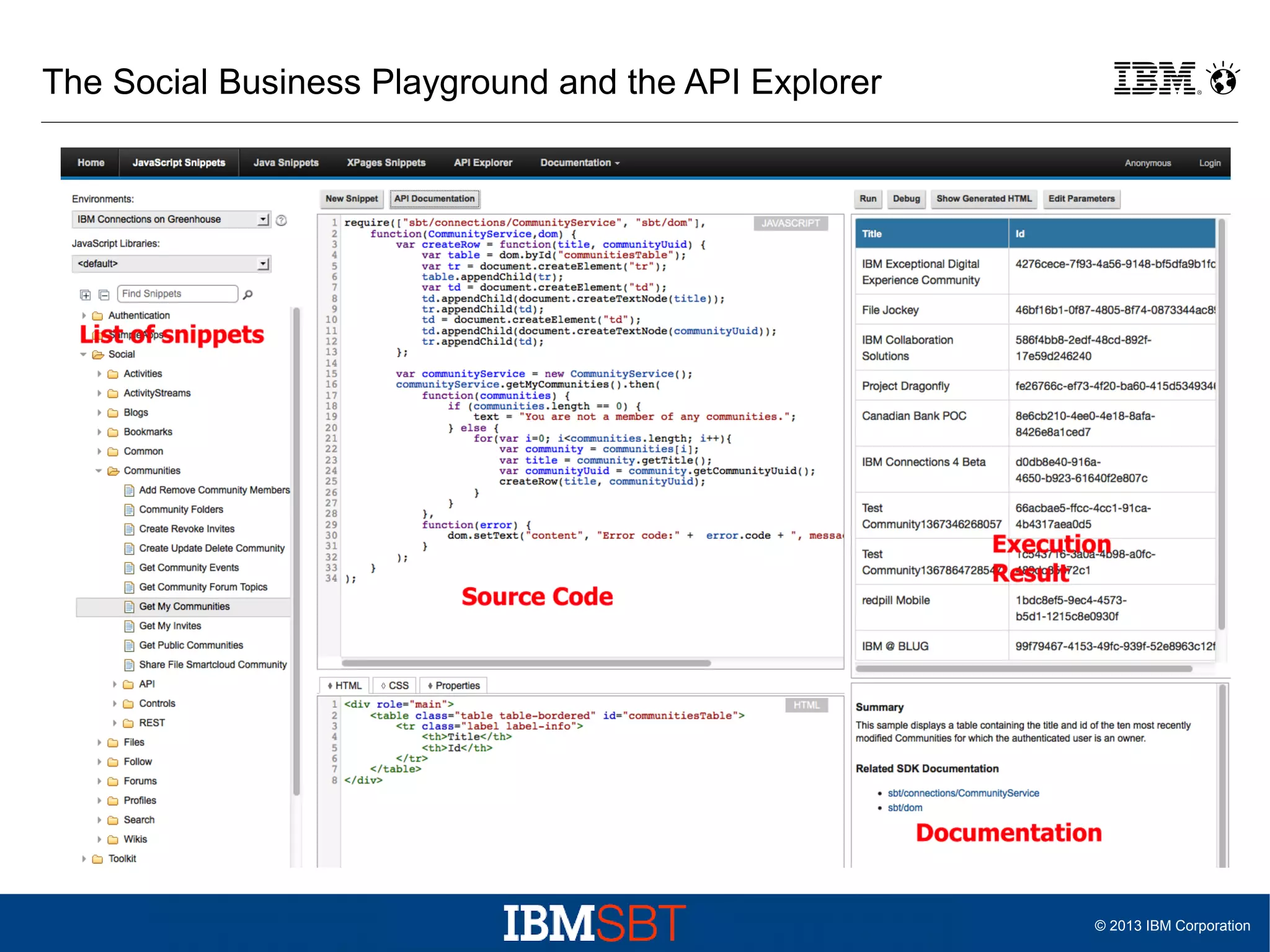This screenshot has width=1270, height=952.
Task: Open the Share File Smartcloud Community snippet
Action: [x=213, y=665]
